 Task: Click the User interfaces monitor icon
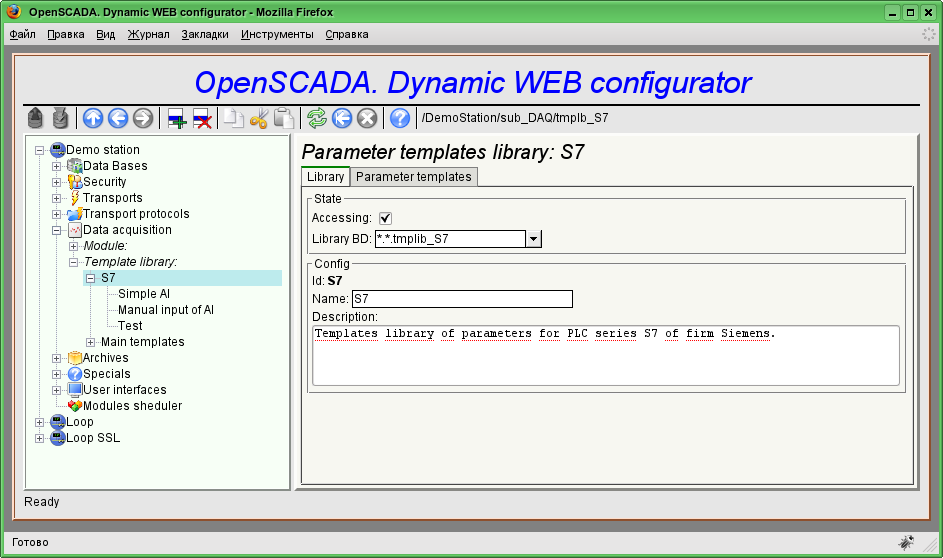tap(75, 390)
